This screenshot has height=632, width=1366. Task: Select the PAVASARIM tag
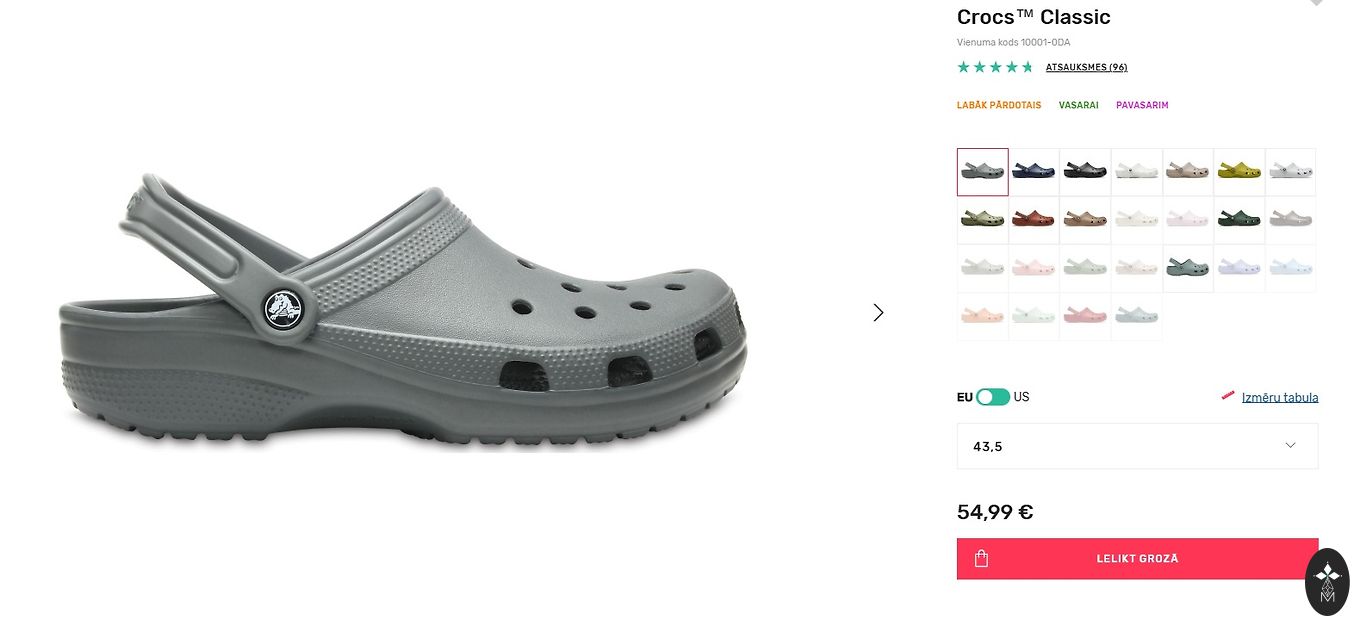(1142, 105)
